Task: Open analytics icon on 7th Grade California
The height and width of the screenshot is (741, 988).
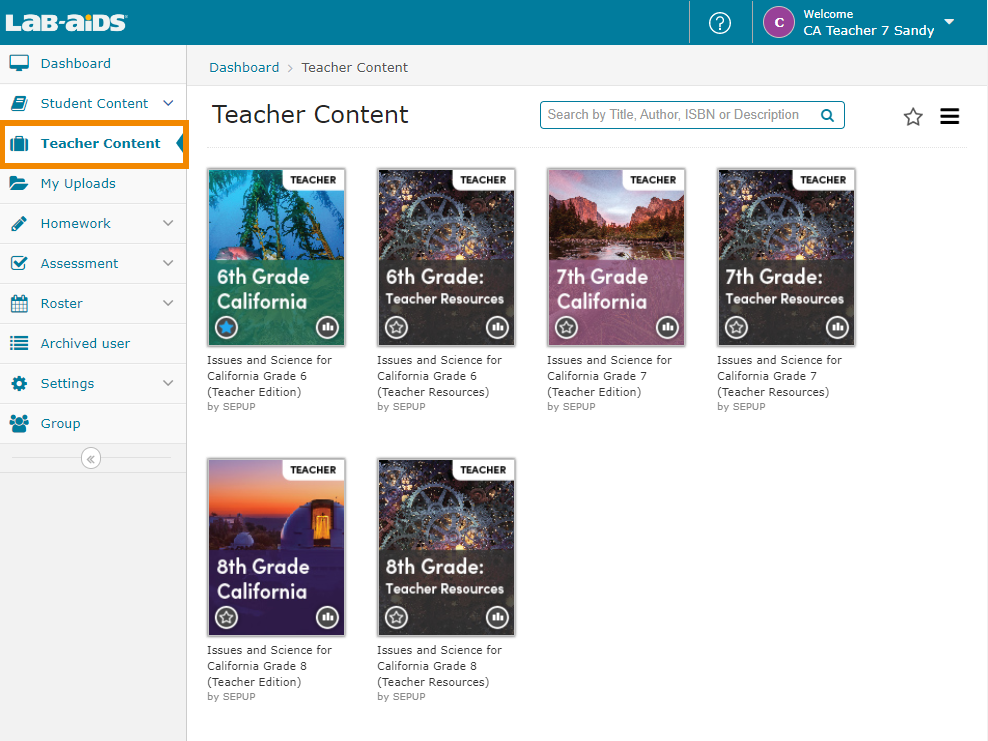Action: coord(667,327)
